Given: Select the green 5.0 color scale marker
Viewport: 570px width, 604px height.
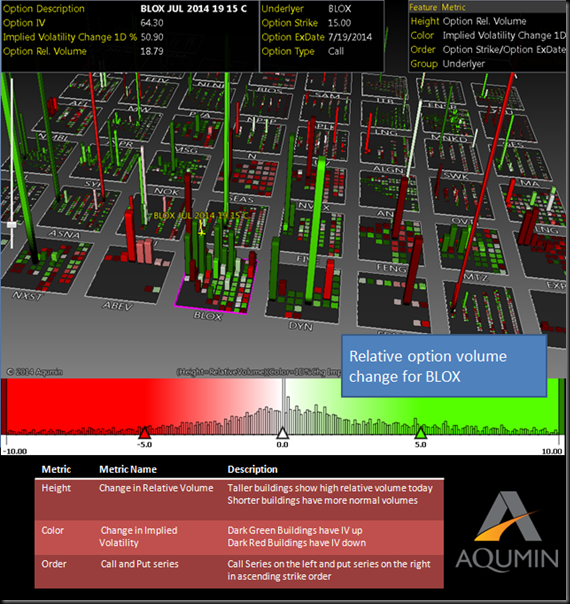Looking at the screenshot, I should [421, 433].
